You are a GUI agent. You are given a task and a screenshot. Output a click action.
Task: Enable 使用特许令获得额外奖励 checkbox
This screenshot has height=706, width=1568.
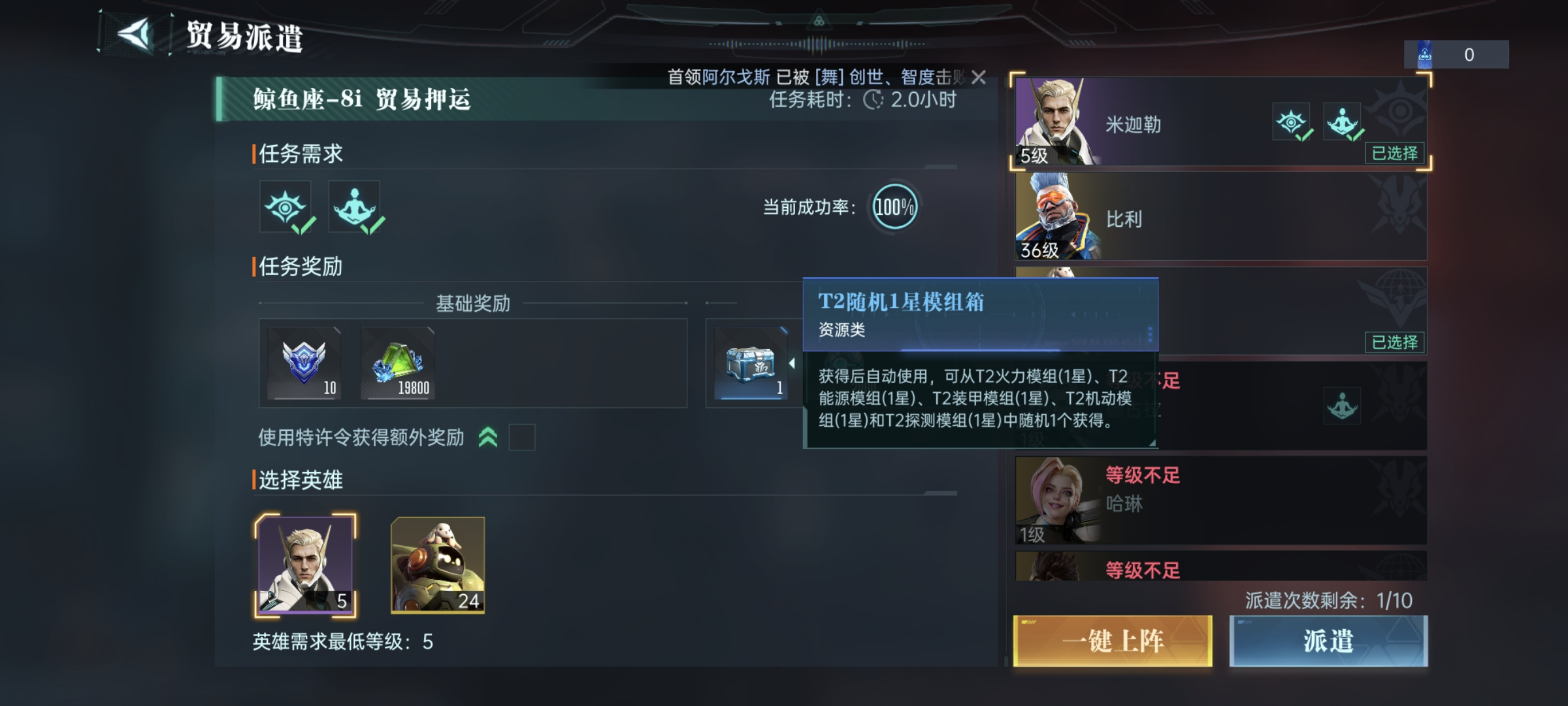[521, 437]
